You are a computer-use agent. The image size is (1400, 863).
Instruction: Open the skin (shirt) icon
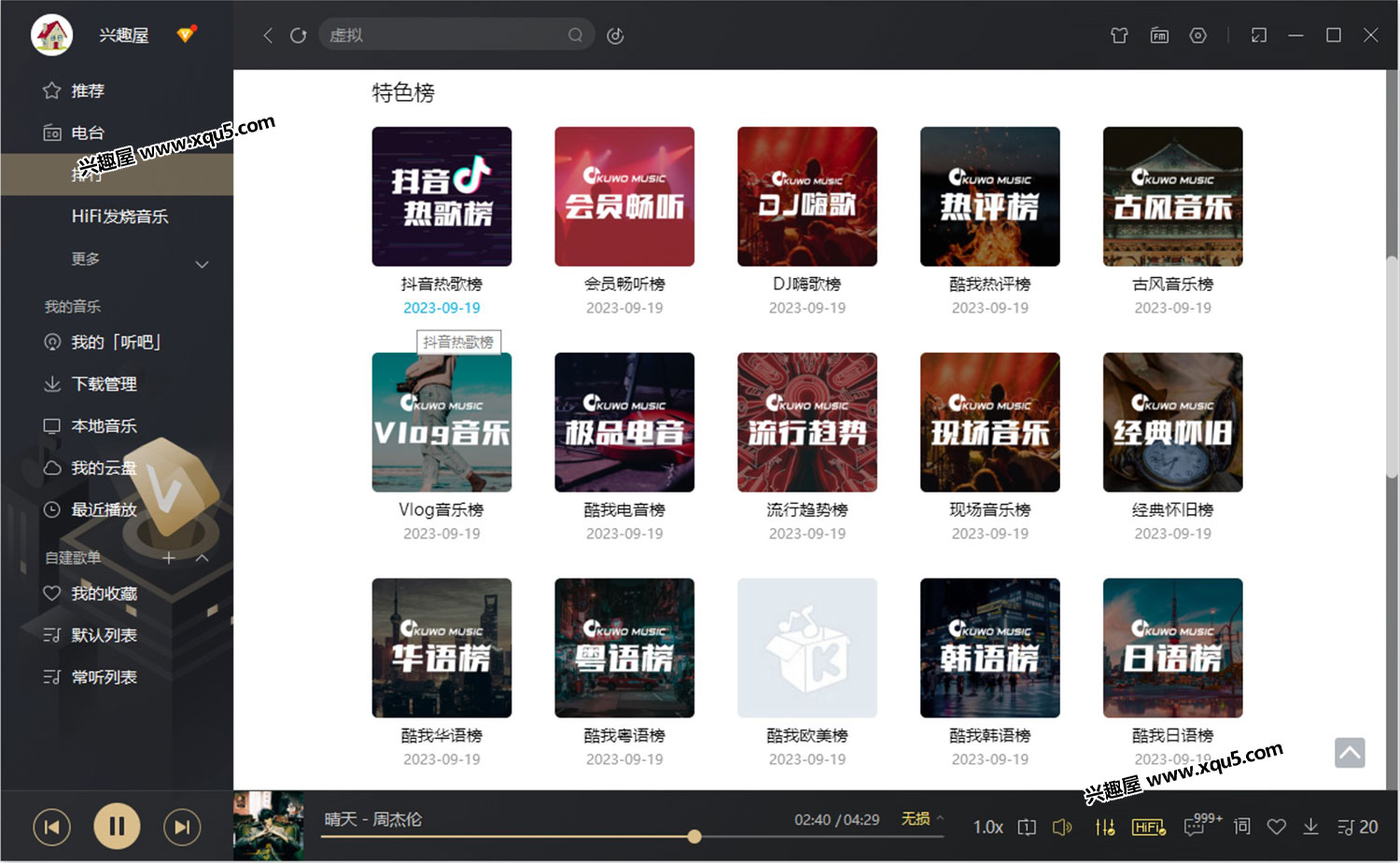[1119, 35]
